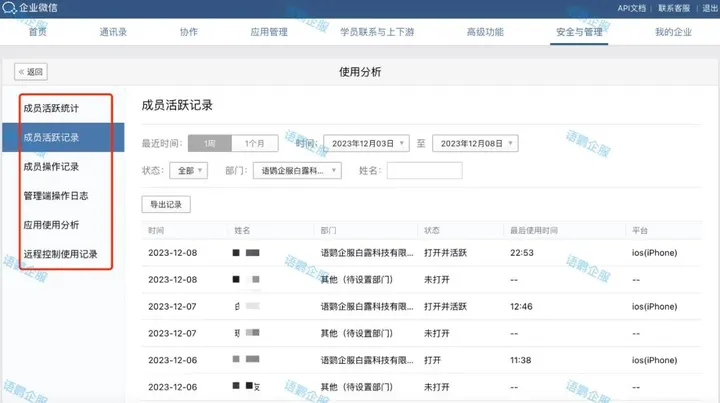Open 应用使用分析 in sidebar
This screenshot has width=720, height=403.
pyautogui.click(x=51, y=225)
